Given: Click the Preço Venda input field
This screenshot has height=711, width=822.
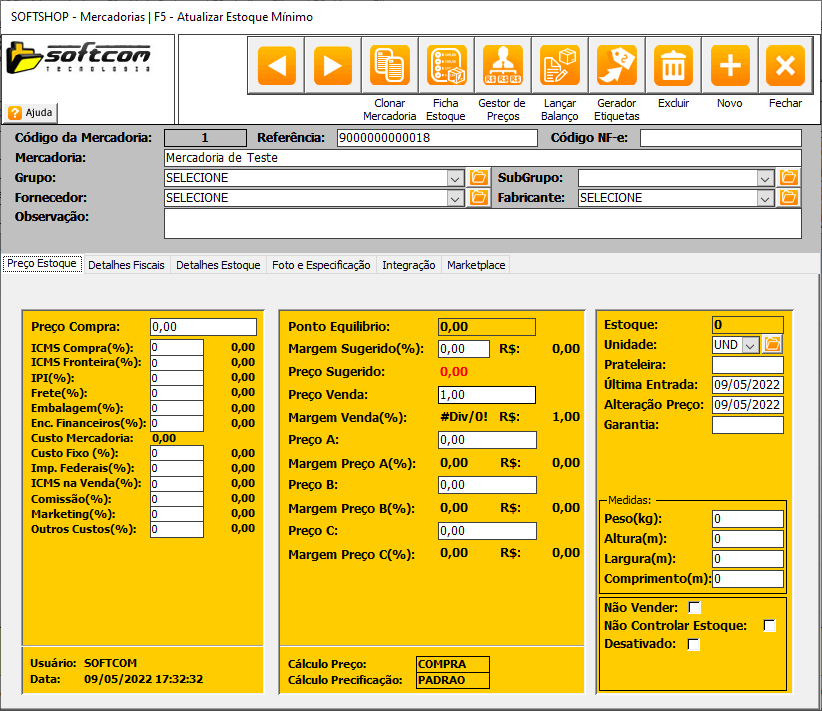Looking at the screenshot, I should 487,395.
